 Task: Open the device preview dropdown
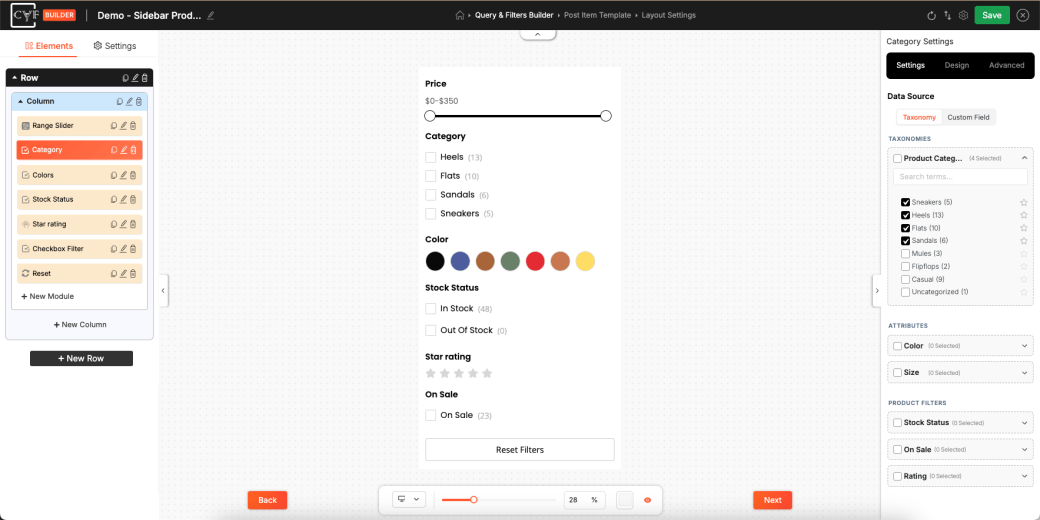click(408, 499)
